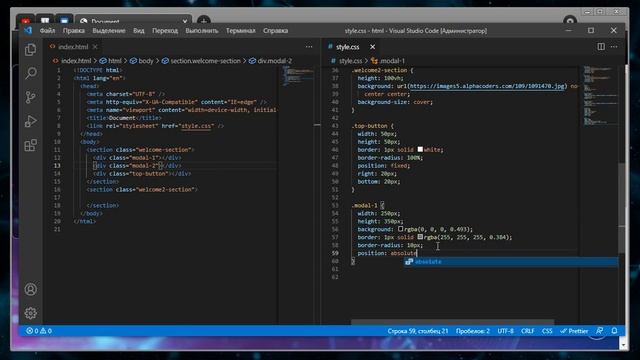Open the notifications bell in status bar
Screen dimensions: 640x360
[614, 331]
